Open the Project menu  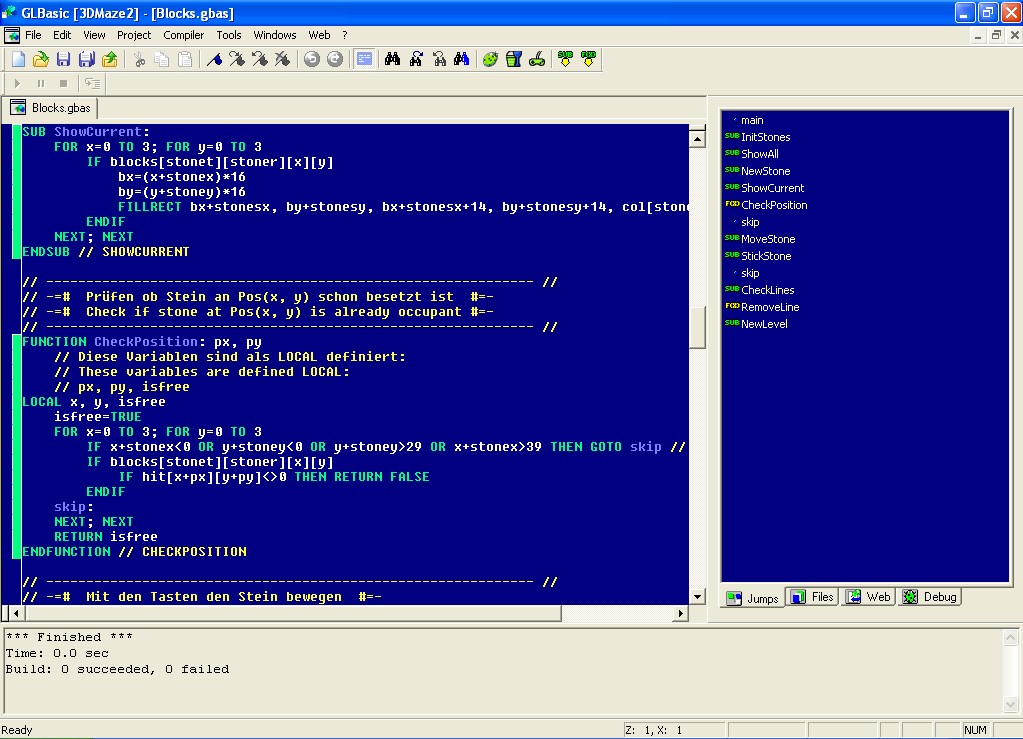pos(134,35)
